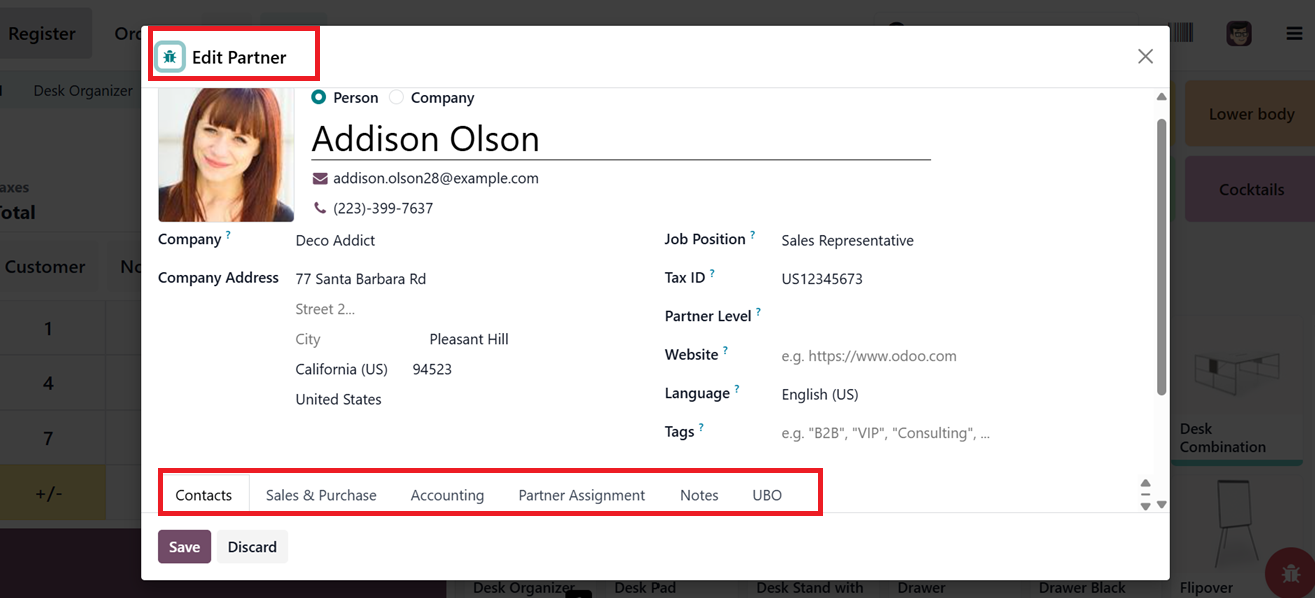
Task: Select the Person radio button
Action: coord(319,98)
